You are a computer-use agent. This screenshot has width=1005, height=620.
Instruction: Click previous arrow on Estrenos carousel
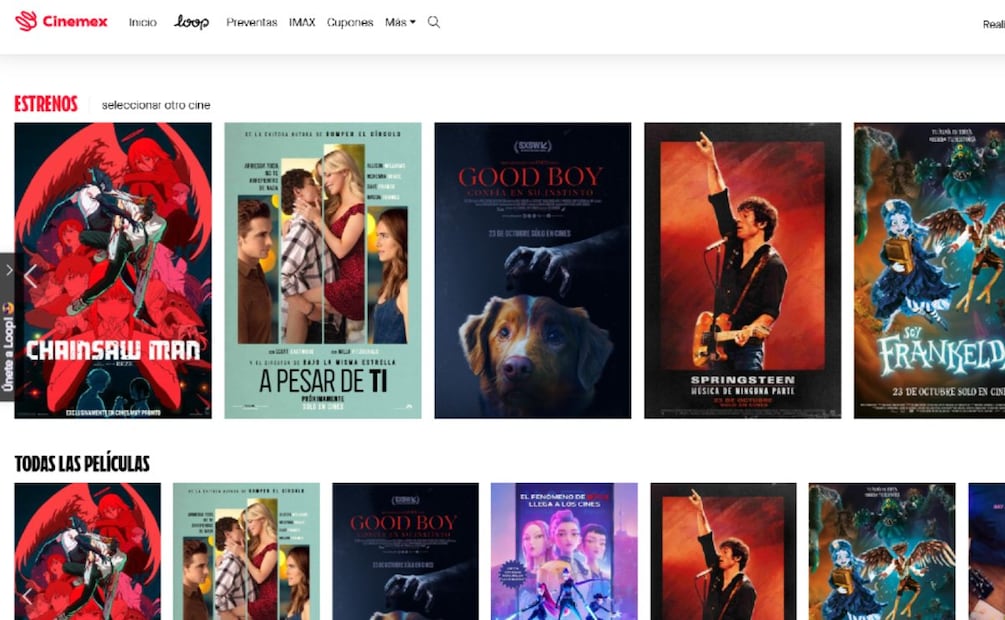pyautogui.click(x=30, y=277)
